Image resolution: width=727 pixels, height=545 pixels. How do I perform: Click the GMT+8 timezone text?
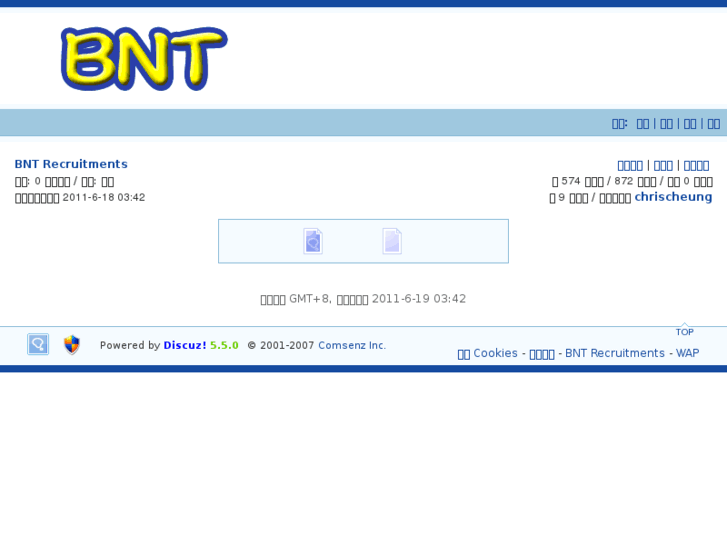click(310, 299)
